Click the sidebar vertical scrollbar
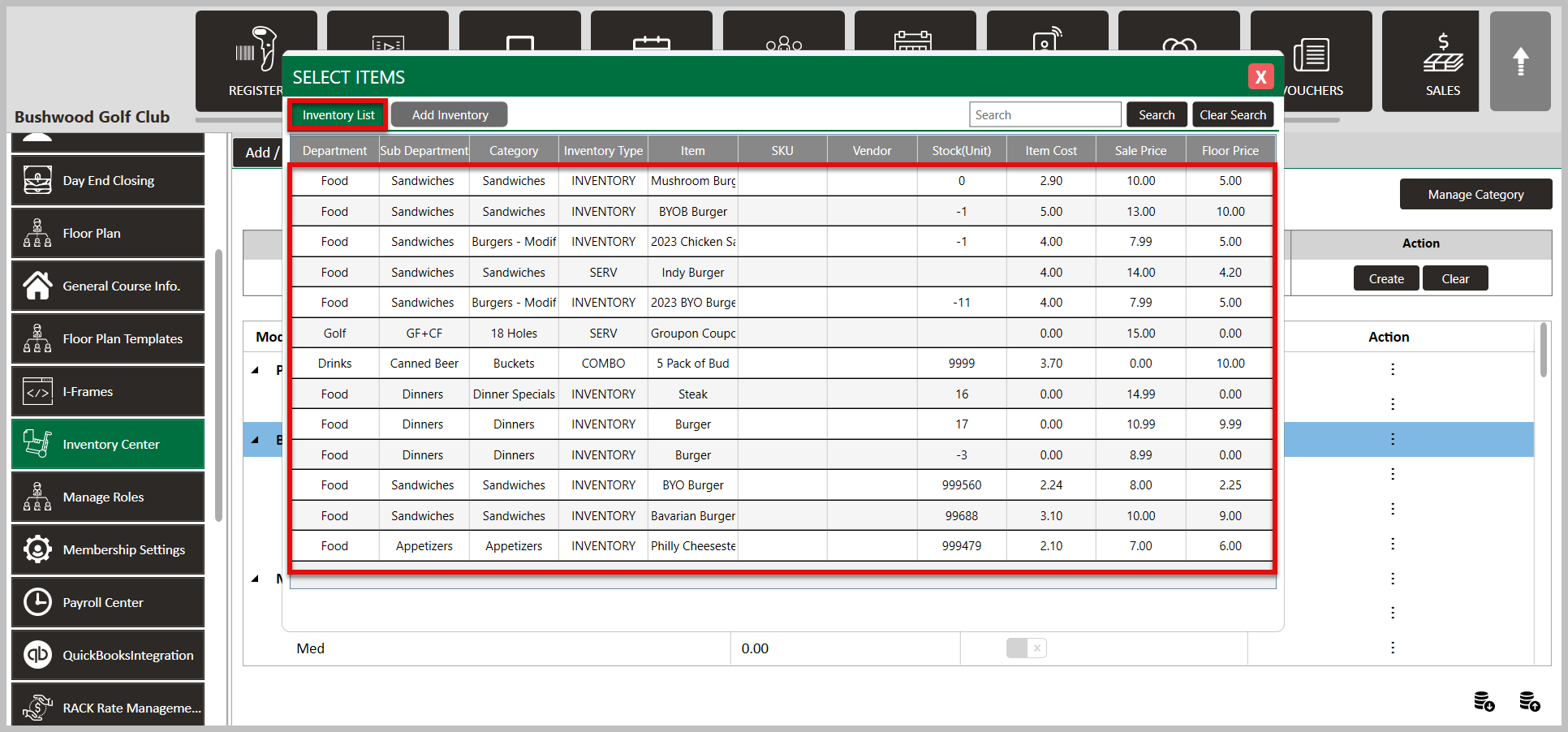Screen dimensions: 1568x732 pyautogui.click(x=218, y=385)
